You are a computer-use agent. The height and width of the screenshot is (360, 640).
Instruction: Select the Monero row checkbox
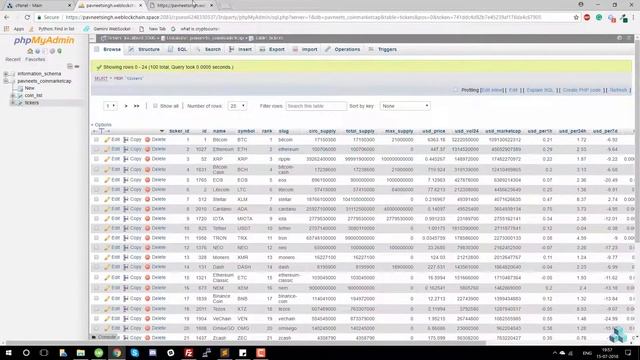(96, 258)
